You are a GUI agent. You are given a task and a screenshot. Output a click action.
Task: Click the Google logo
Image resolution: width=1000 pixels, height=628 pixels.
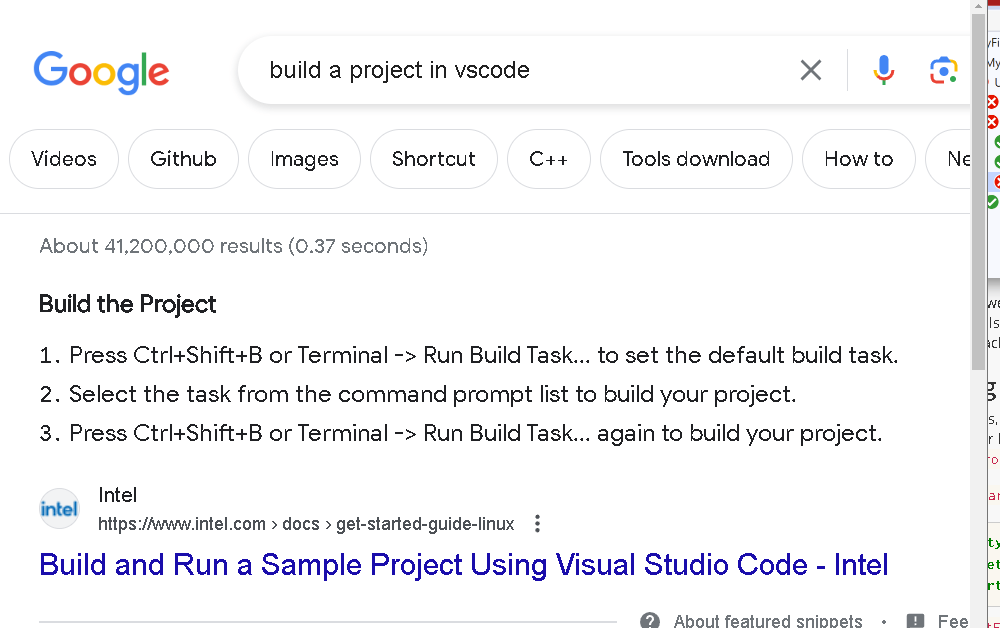101,72
